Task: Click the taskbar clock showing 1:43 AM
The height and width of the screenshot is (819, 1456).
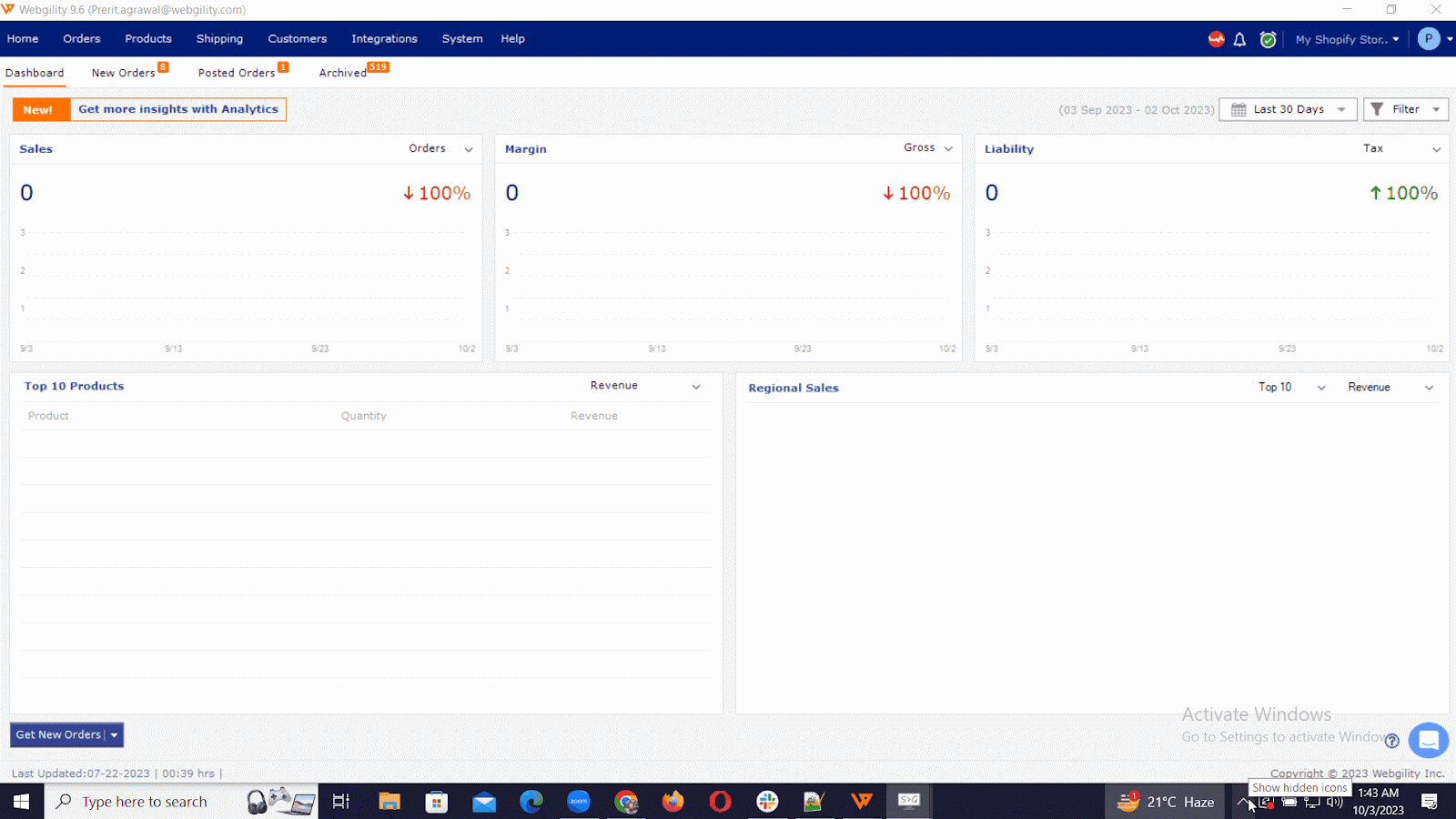Action: (1379, 802)
